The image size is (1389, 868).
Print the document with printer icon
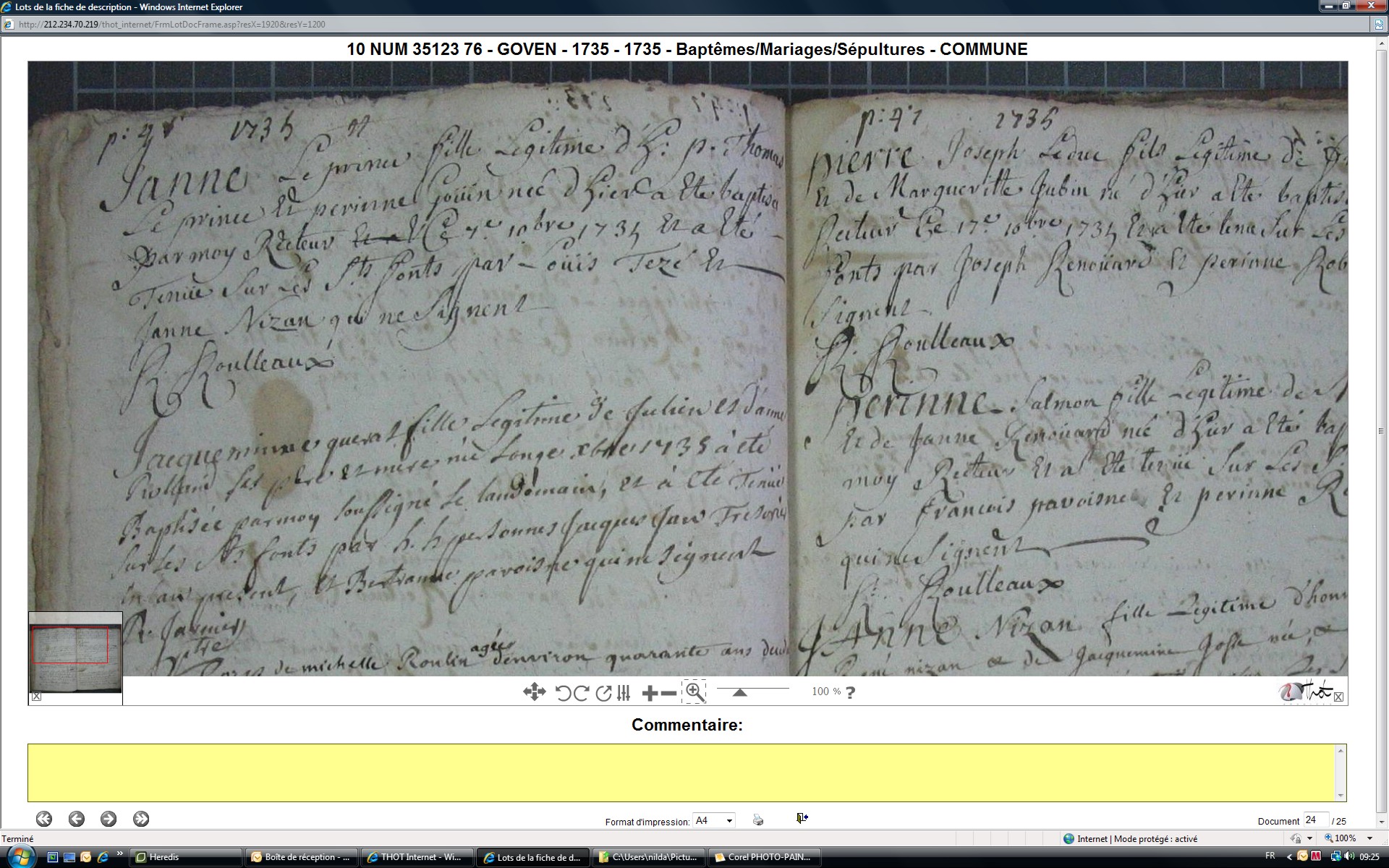[x=758, y=820]
